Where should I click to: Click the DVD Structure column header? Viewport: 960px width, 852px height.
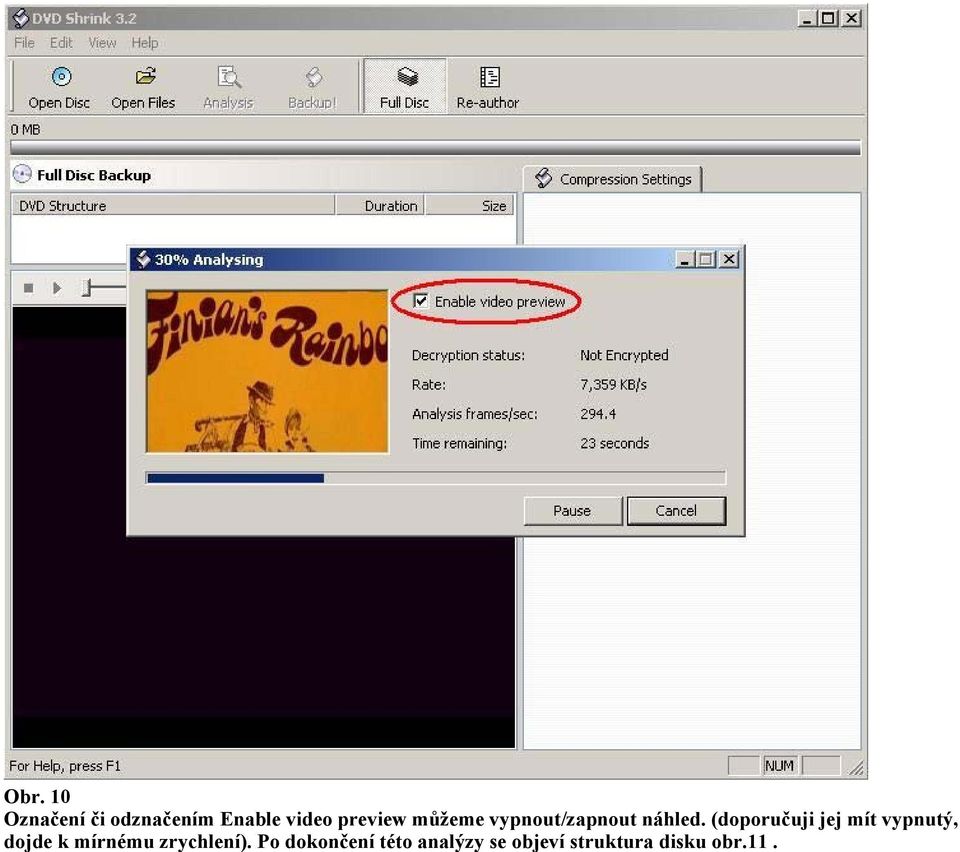[173, 206]
